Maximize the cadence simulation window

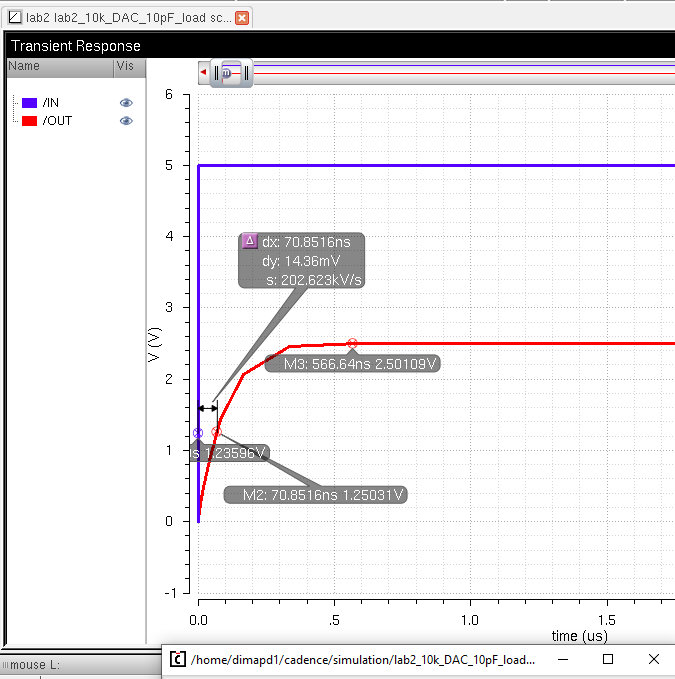[608, 660]
